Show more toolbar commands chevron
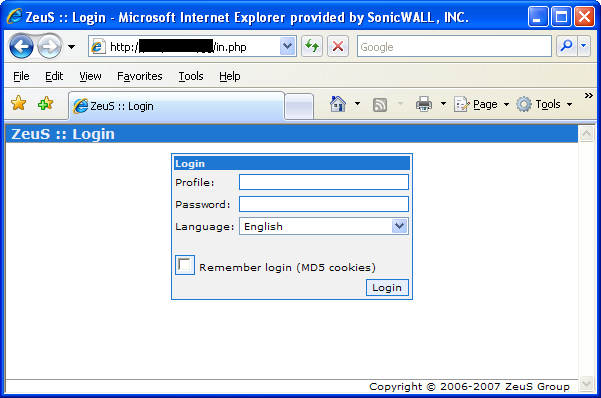Screen dimensions: 601x398 [x=588, y=95]
